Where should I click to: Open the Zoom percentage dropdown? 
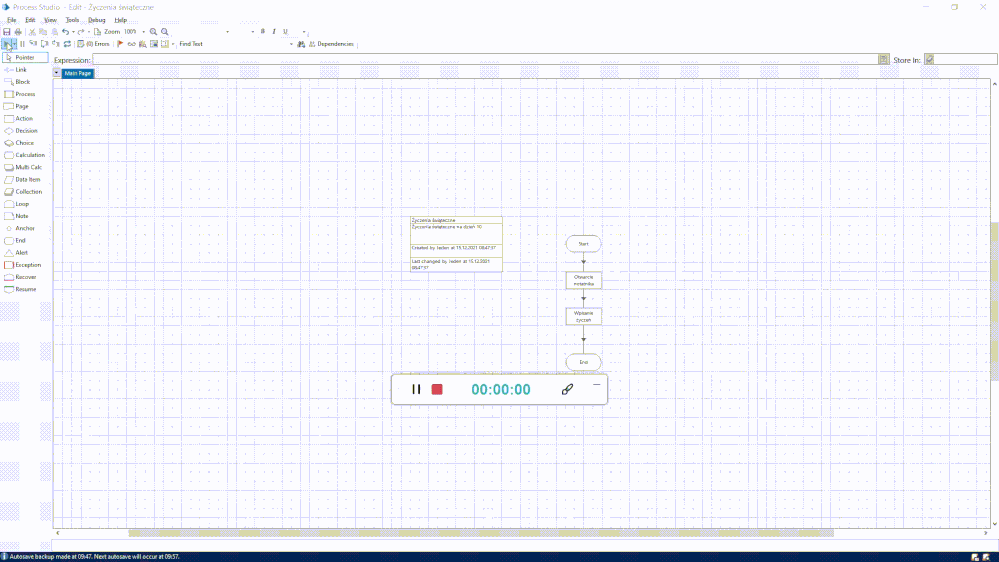pyautogui.click(x=143, y=32)
